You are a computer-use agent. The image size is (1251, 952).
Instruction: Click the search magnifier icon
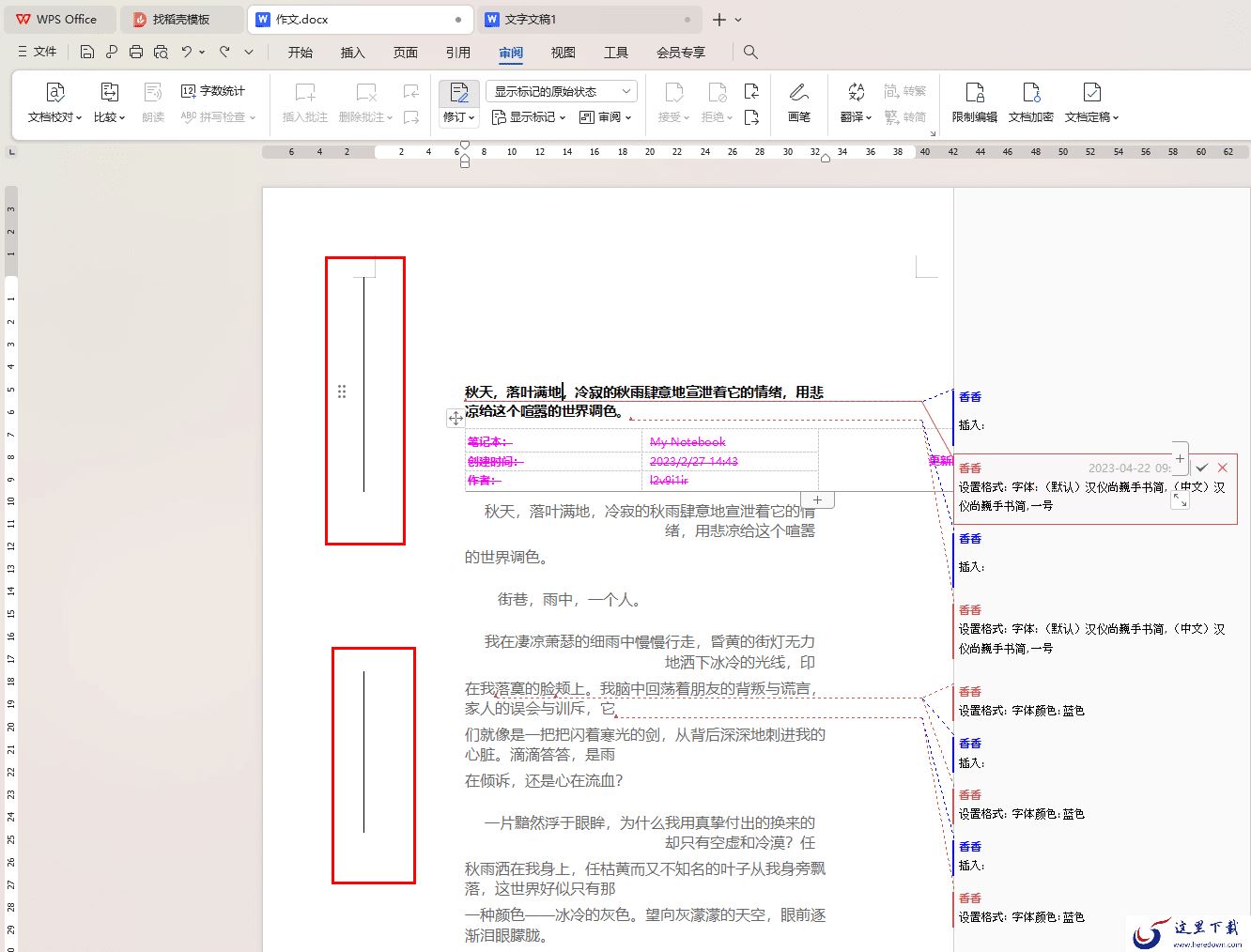[x=750, y=53]
